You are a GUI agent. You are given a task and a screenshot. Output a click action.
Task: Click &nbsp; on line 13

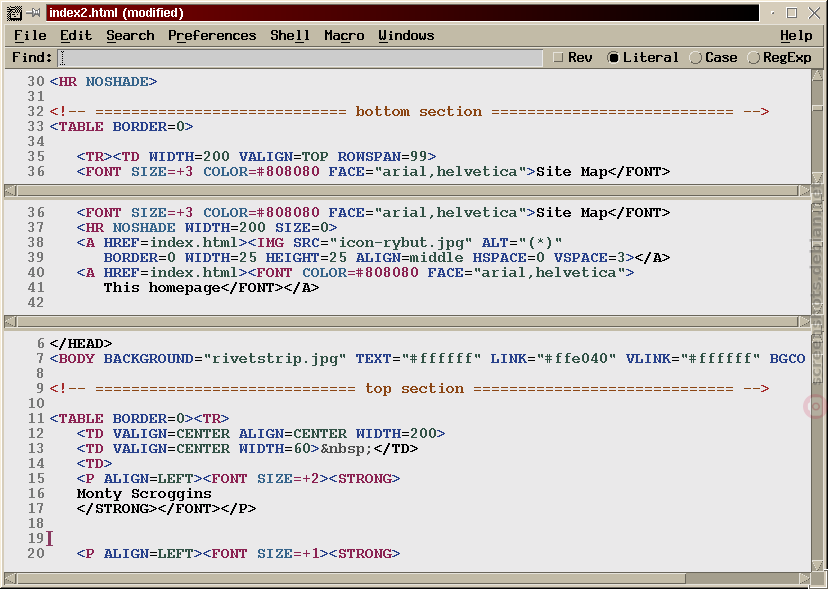point(346,449)
